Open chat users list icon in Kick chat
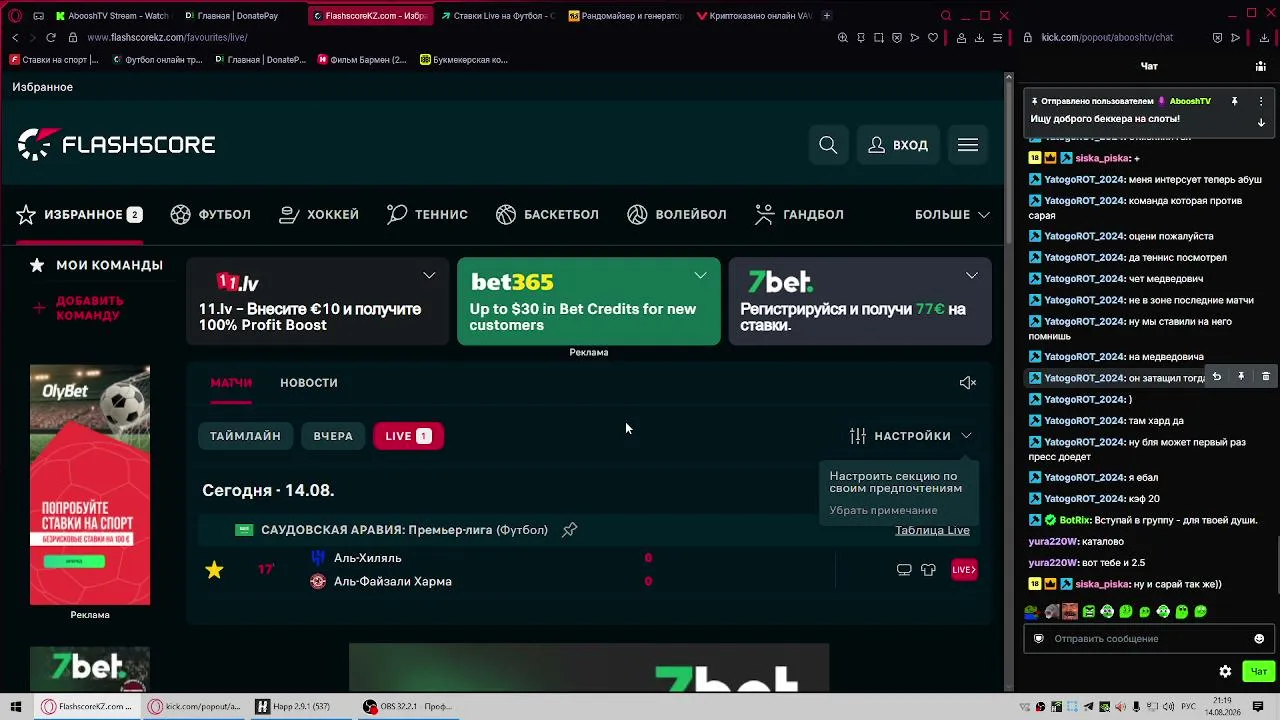The height and width of the screenshot is (720, 1280). pos(1260,66)
